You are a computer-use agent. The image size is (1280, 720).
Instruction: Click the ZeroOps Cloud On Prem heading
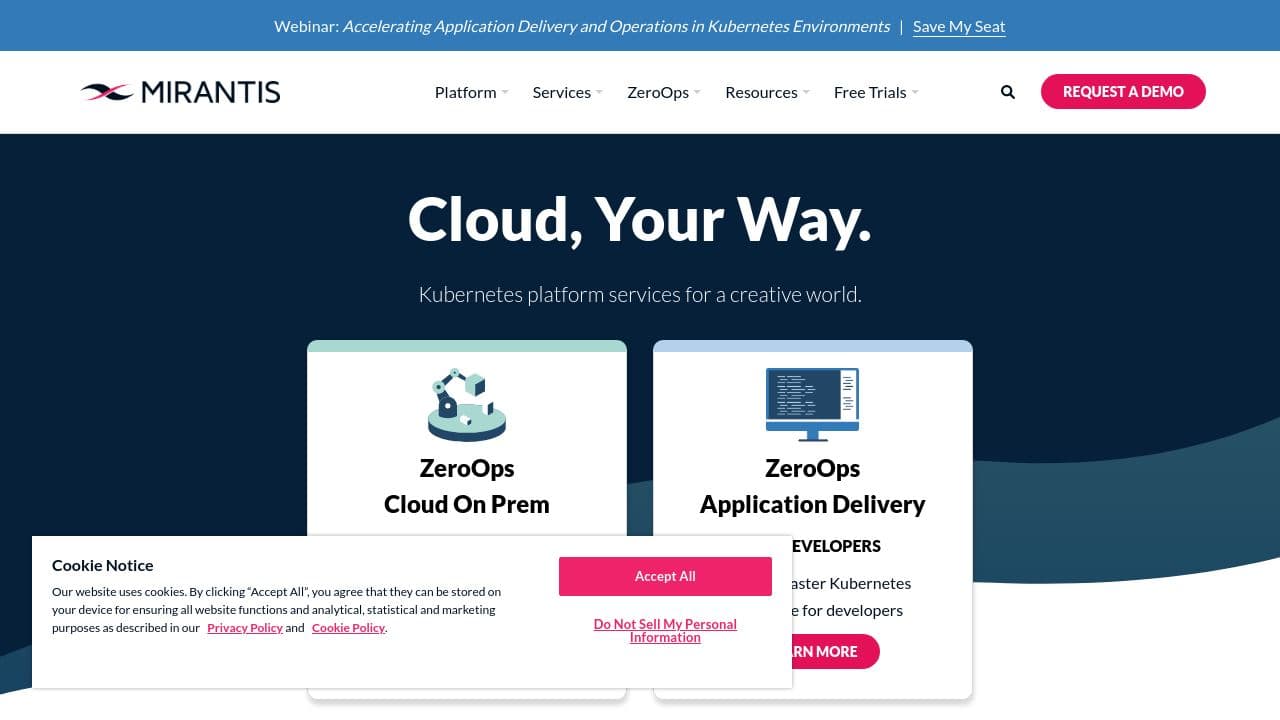467,486
